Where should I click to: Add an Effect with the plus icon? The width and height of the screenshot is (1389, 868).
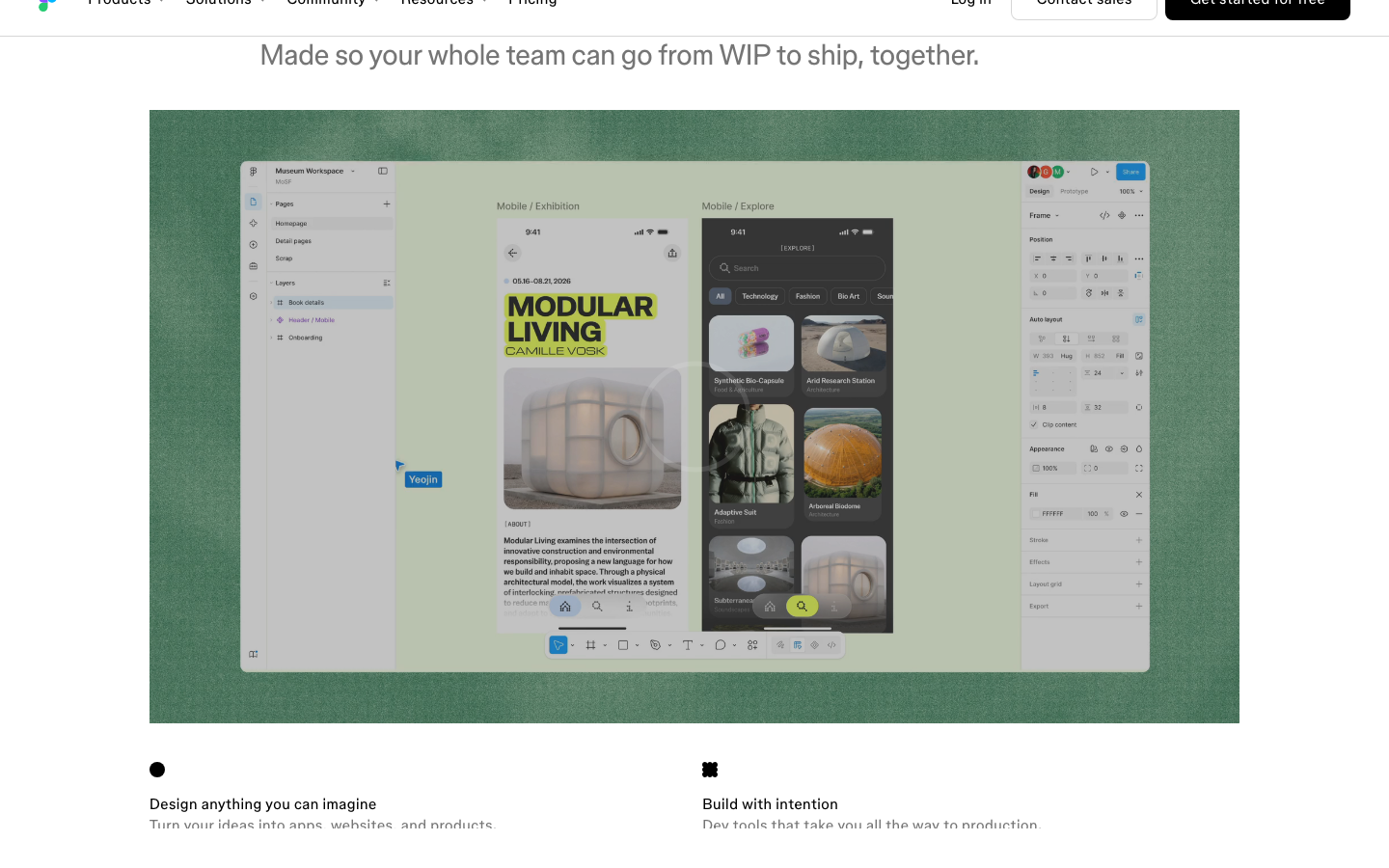[x=1139, y=562]
